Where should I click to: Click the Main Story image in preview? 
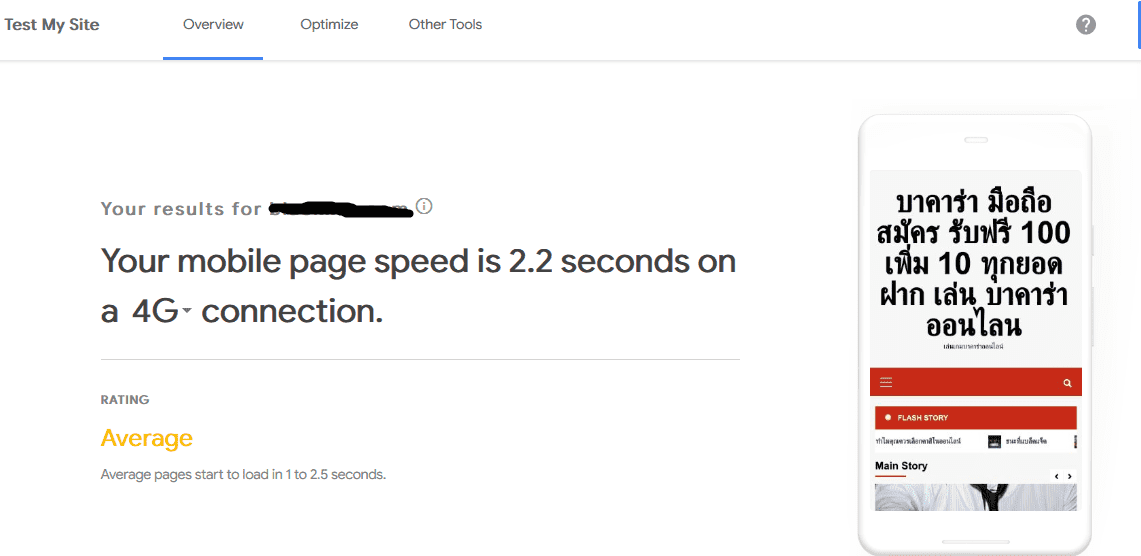click(975, 497)
